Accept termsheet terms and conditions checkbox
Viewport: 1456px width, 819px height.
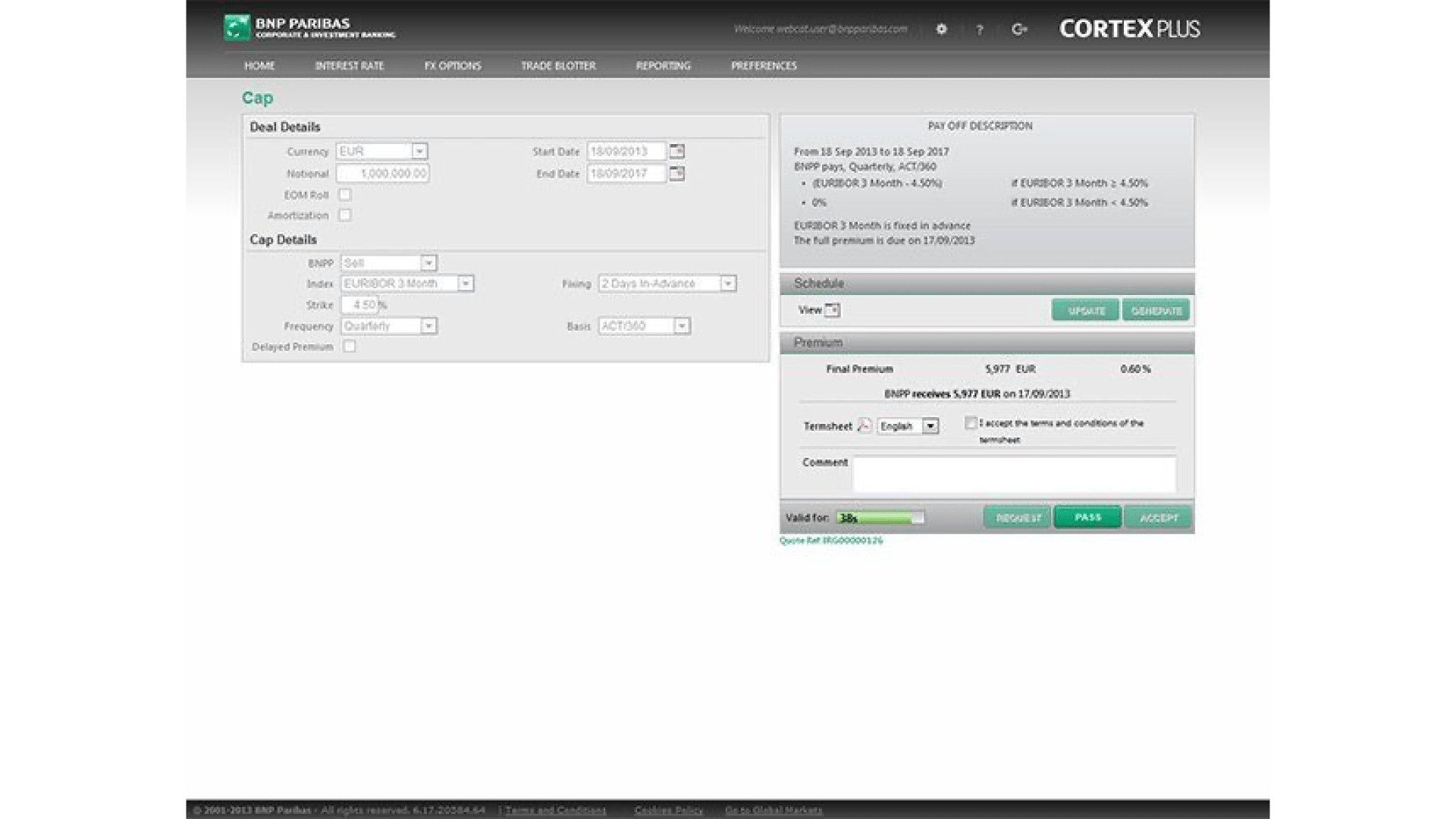pyautogui.click(x=970, y=423)
